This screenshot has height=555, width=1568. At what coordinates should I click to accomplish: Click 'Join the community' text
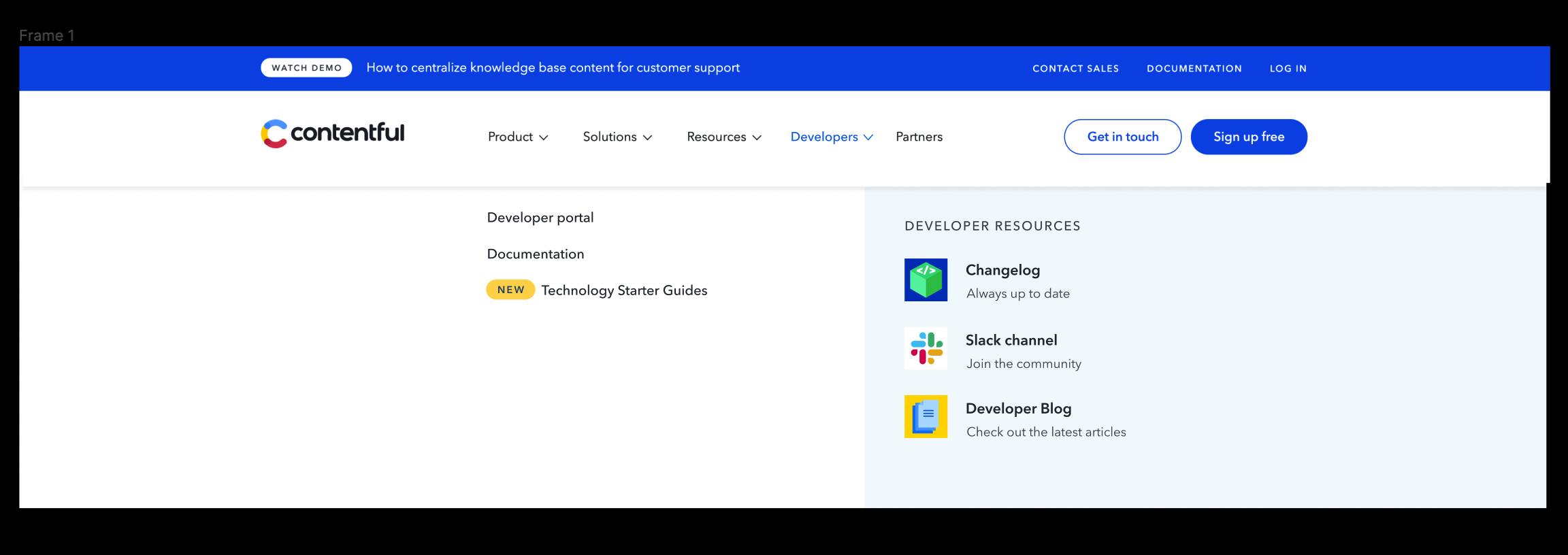pos(1024,364)
